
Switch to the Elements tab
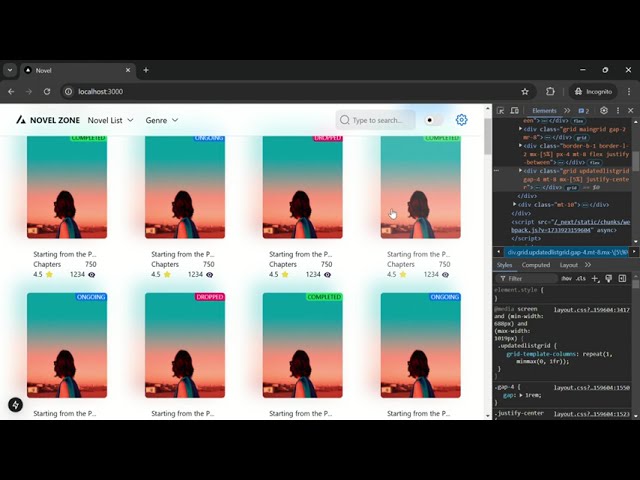(544, 111)
